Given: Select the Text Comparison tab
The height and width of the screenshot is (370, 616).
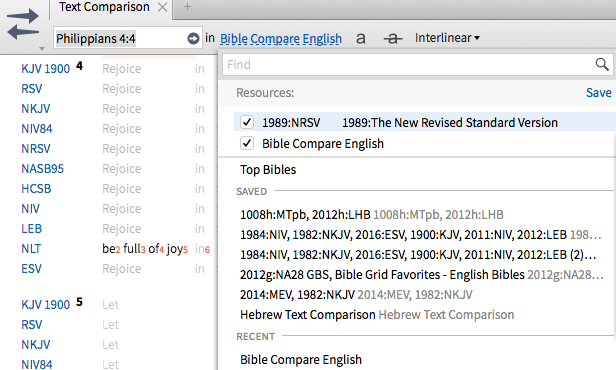Looking at the screenshot, I should coord(104,7).
